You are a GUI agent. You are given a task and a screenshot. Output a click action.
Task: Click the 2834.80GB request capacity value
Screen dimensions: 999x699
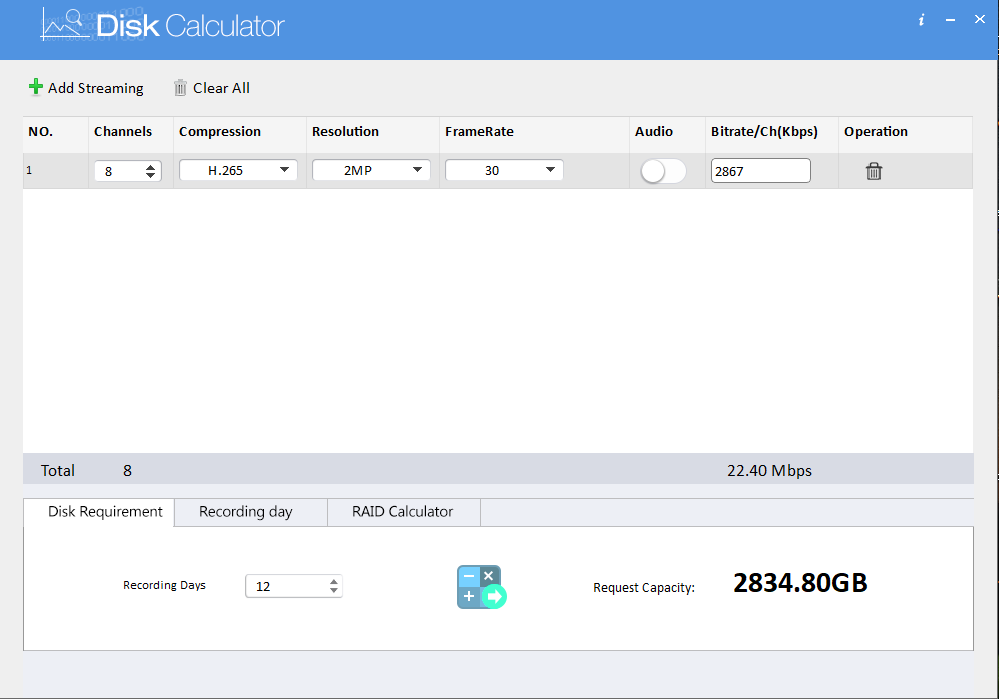click(x=800, y=582)
